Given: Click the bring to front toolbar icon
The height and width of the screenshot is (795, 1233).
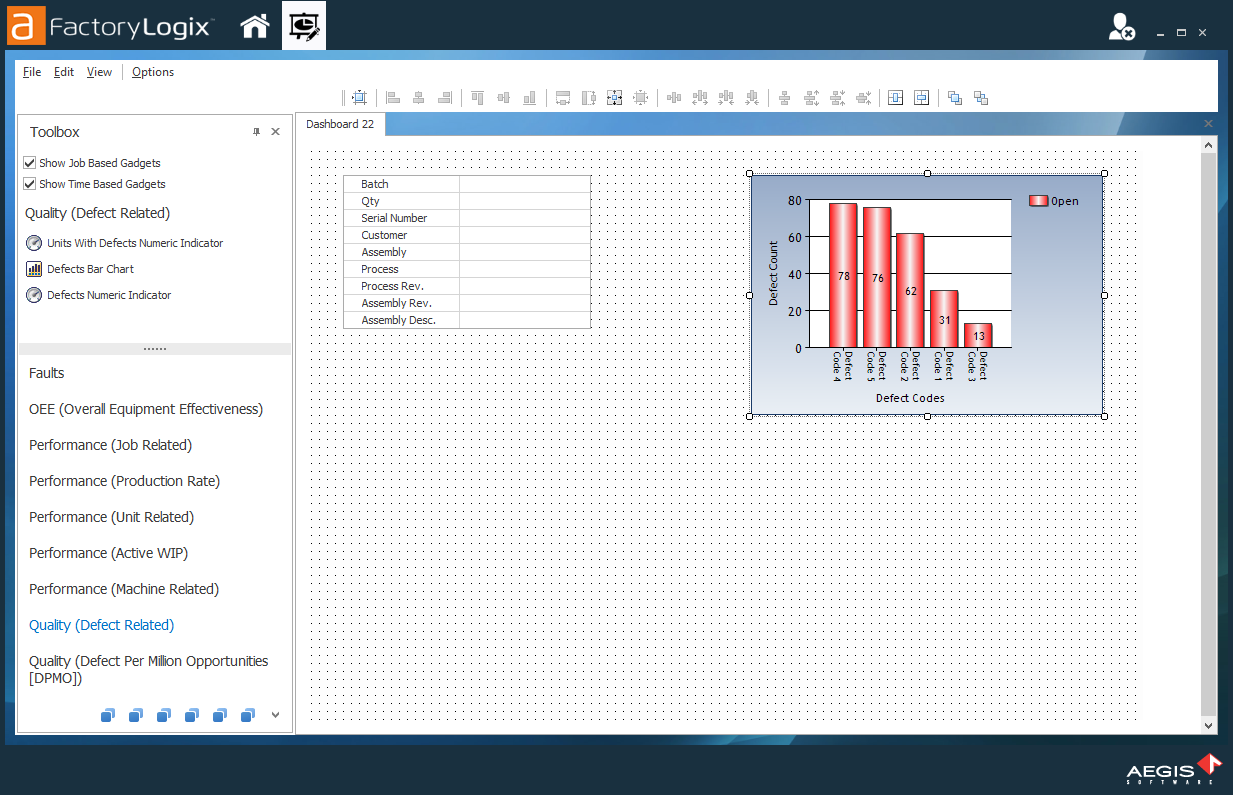Looking at the screenshot, I should click(954, 97).
